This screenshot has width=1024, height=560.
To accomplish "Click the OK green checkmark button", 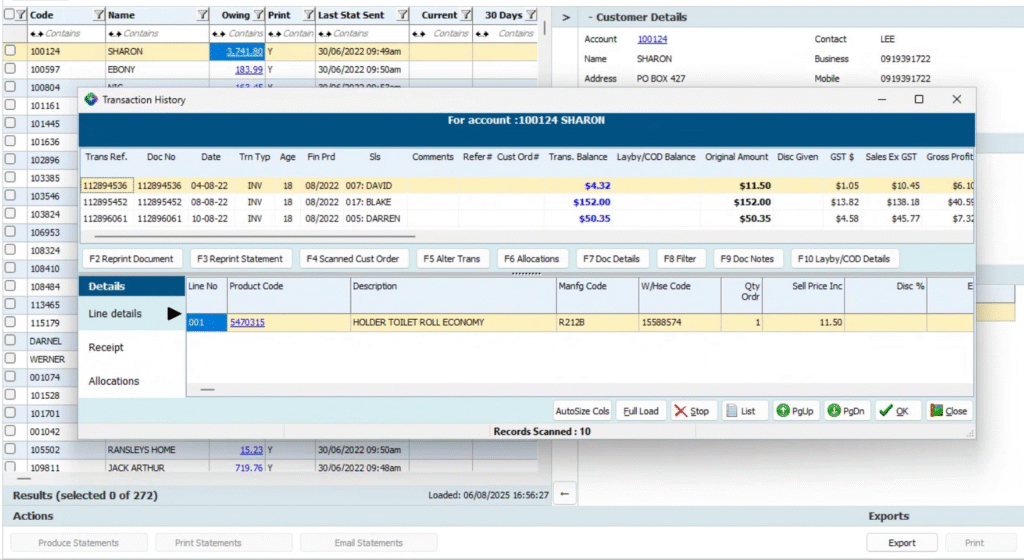I will pyautogui.click(x=898, y=411).
